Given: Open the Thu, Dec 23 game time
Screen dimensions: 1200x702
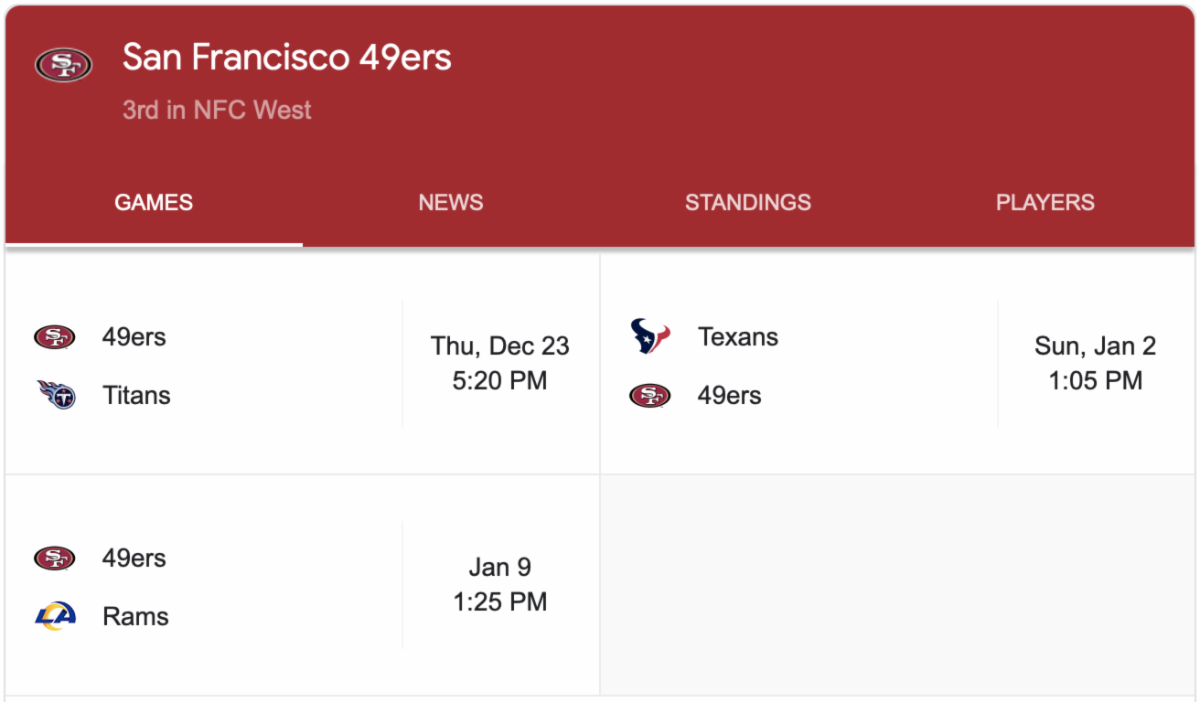Looking at the screenshot, I should pos(500,363).
